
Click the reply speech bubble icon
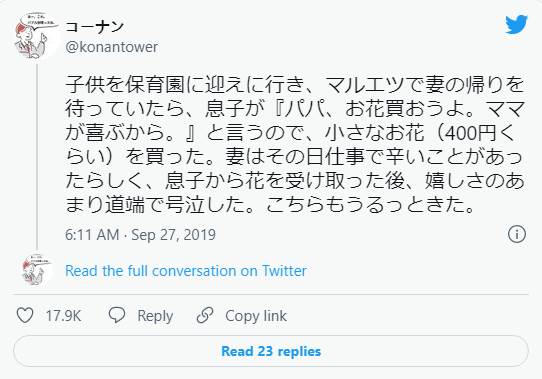click(x=117, y=315)
